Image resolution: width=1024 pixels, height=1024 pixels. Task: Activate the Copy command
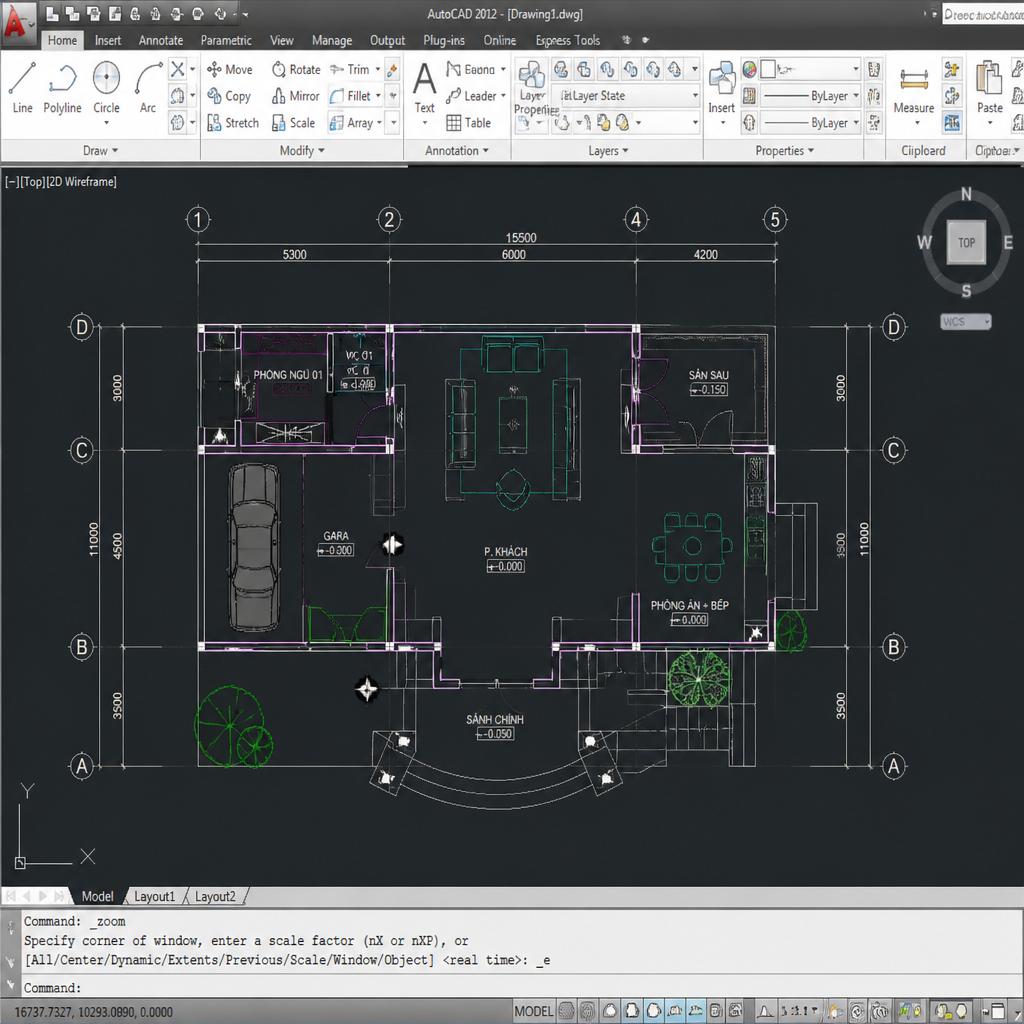(x=229, y=96)
